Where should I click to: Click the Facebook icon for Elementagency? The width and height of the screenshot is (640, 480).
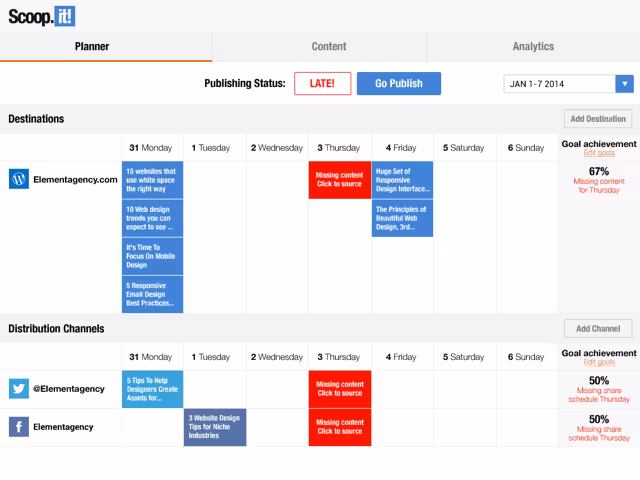pos(19,427)
